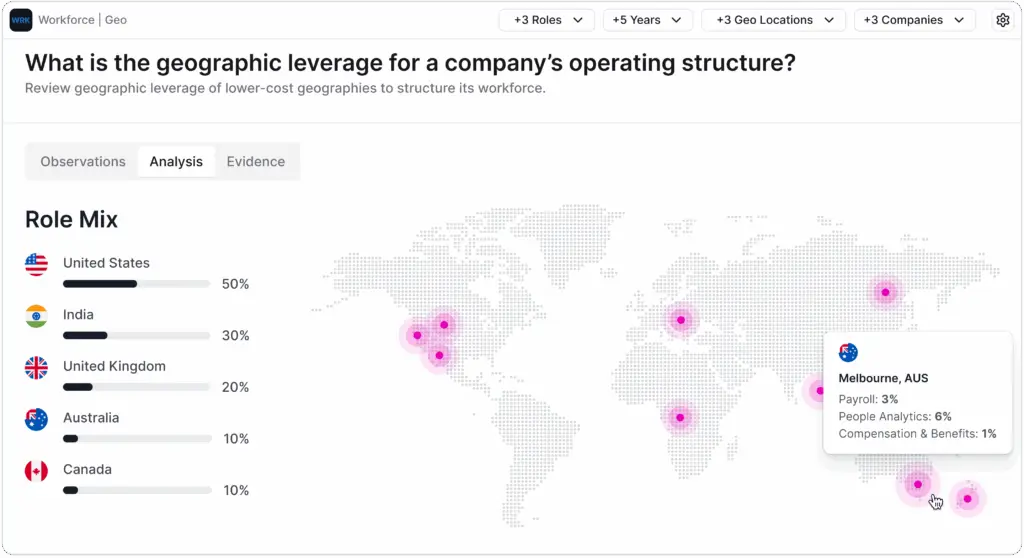Image resolution: width=1024 pixels, height=558 pixels.
Task: Click the India country label
Action: click(78, 314)
